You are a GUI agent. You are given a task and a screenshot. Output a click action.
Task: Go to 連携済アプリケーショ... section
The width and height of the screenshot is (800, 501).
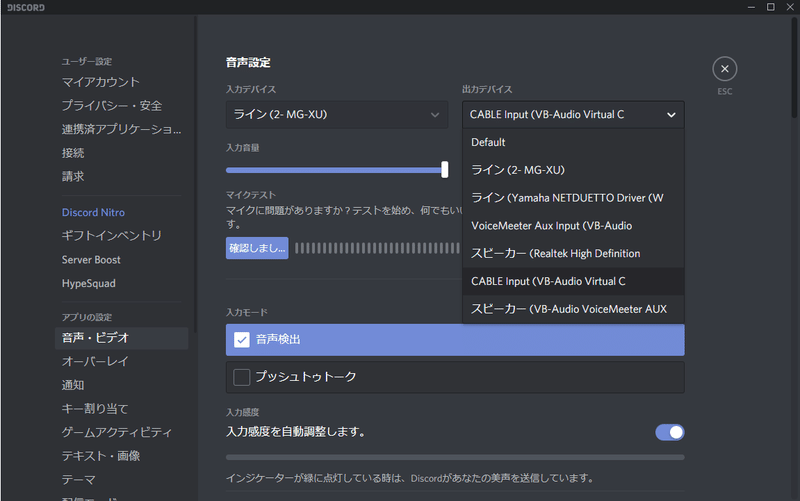tap(121, 129)
